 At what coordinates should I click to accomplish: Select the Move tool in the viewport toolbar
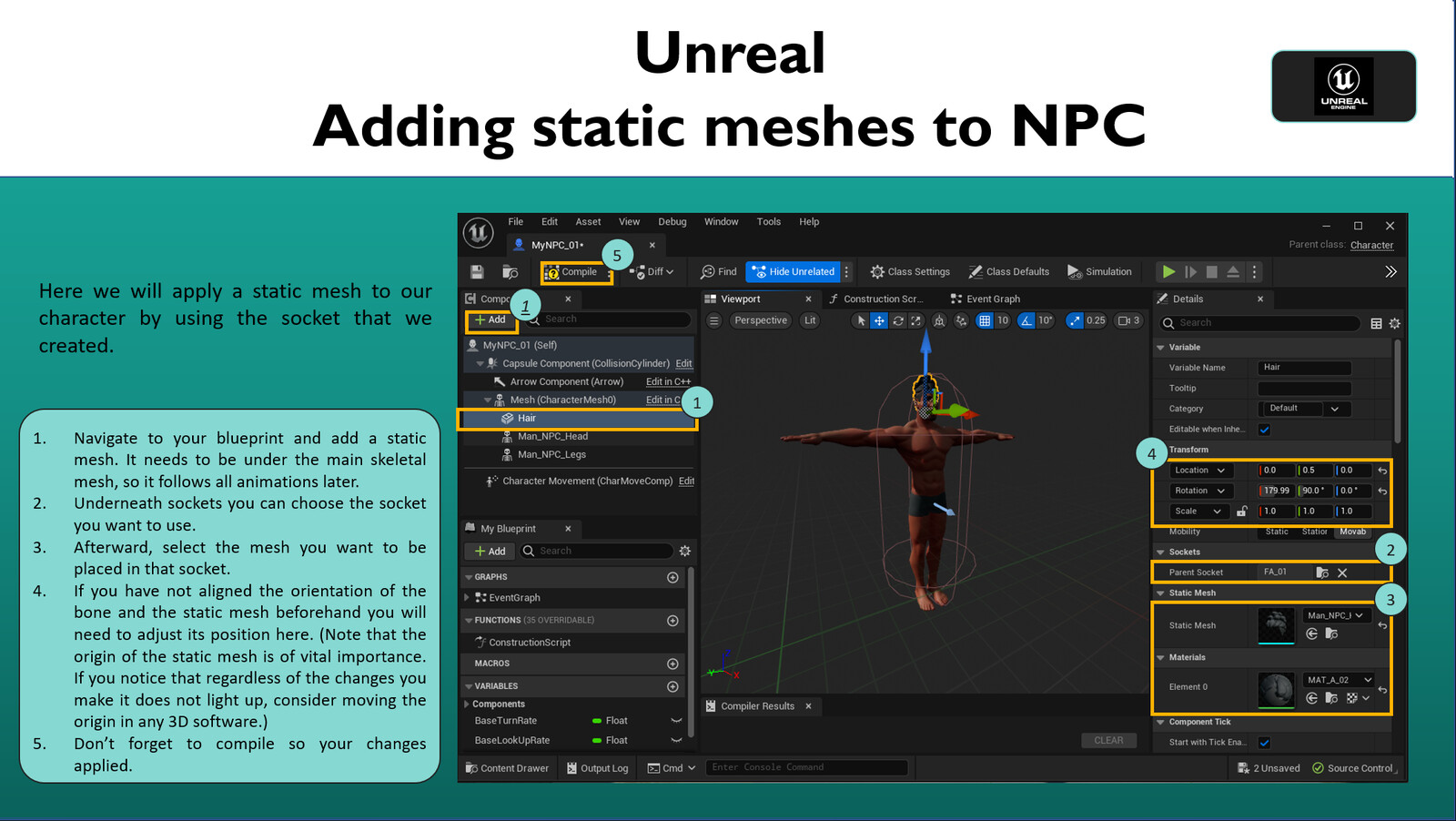click(x=879, y=320)
